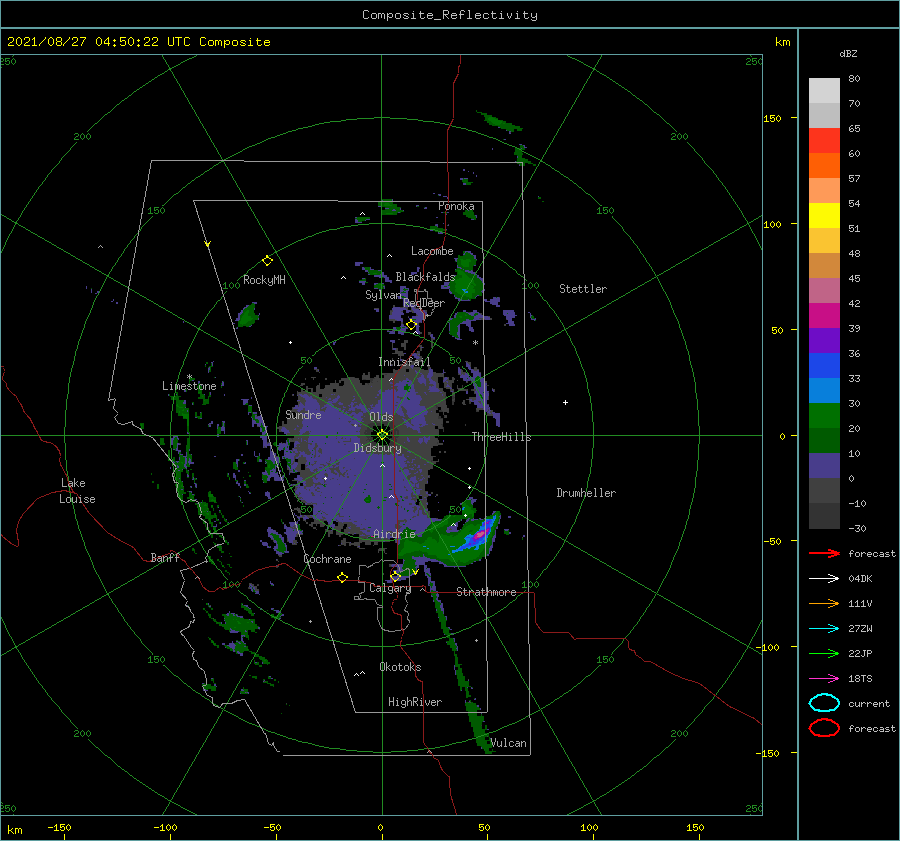This screenshot has width=900, height=841.
Task: Pick the purple 36-39 dBZ swatch
Action: 824,341
